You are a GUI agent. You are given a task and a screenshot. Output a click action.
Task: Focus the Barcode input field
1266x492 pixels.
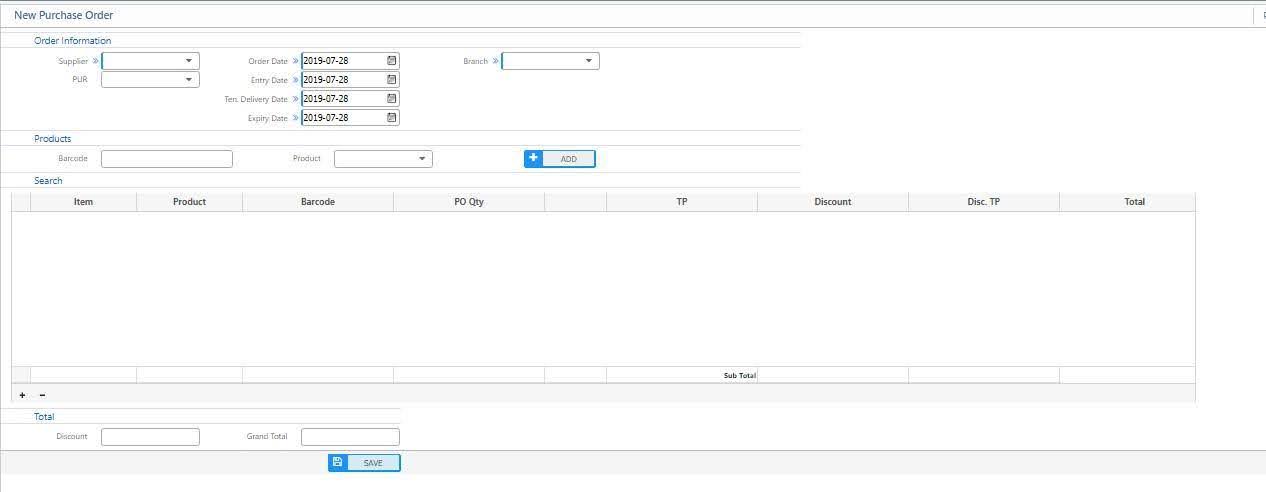[167, 159]
